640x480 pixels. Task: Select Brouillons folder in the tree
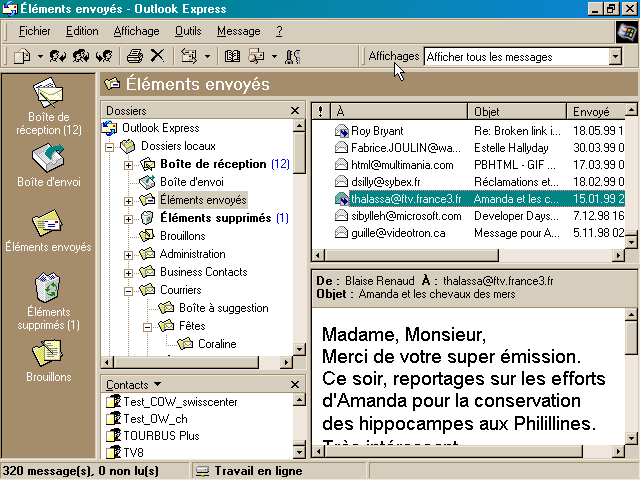click(182, 236)
